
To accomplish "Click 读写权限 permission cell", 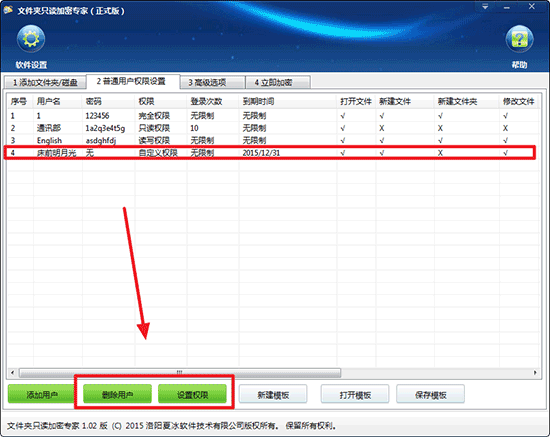I will coord(154,140).
